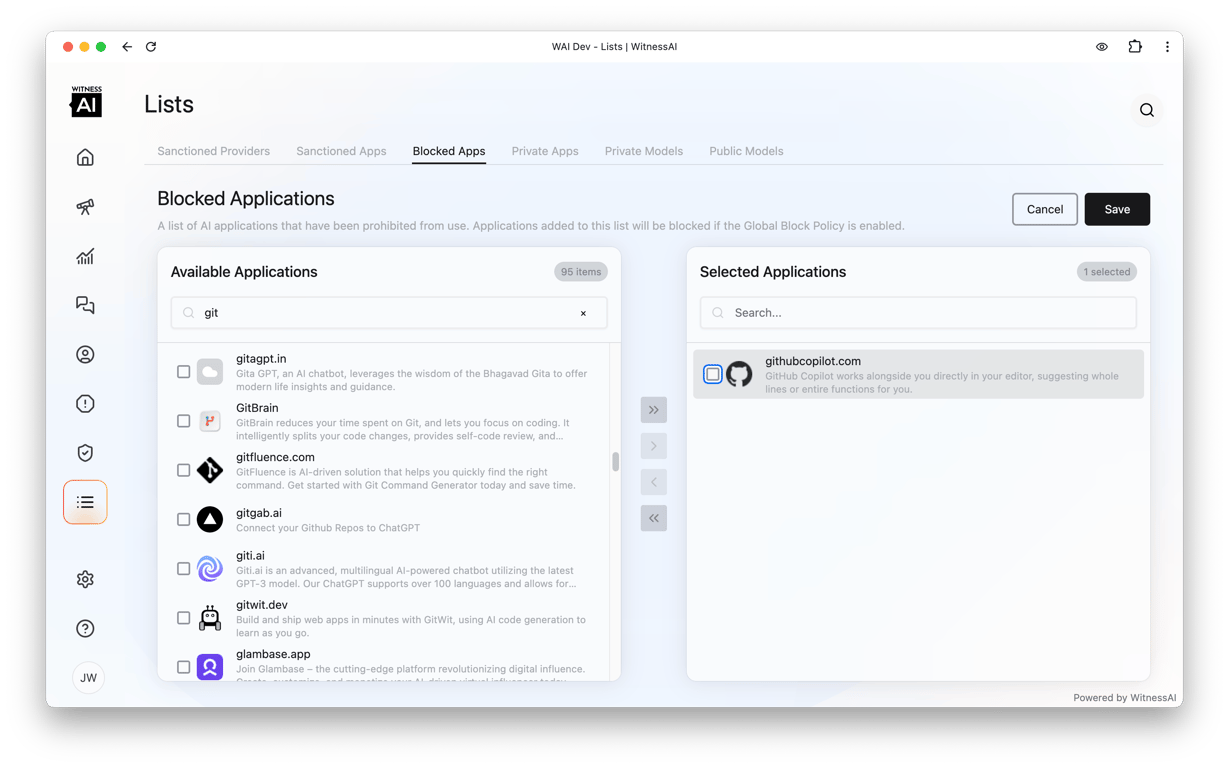Open the telescope discovery icon in sidebar
Screen dimensions: 1229x768
click(x=85, y=206)
